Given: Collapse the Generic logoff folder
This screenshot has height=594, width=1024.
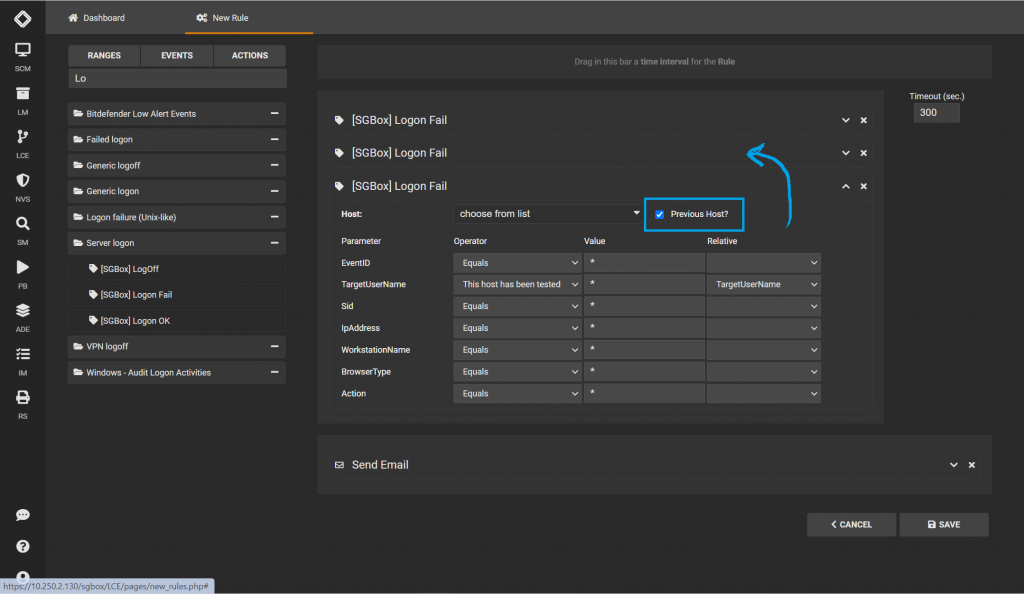Looking at the screenshot, I should (x=274, y=165).
